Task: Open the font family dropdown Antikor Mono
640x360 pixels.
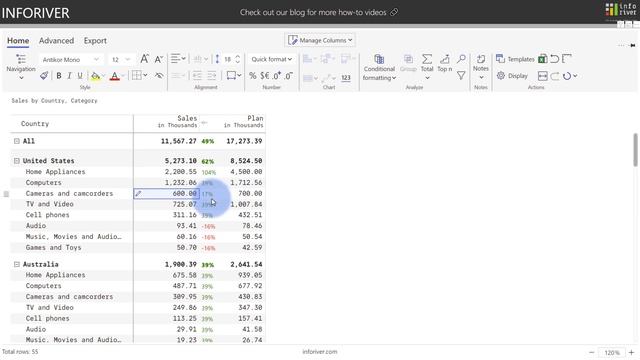Action: 70,60
